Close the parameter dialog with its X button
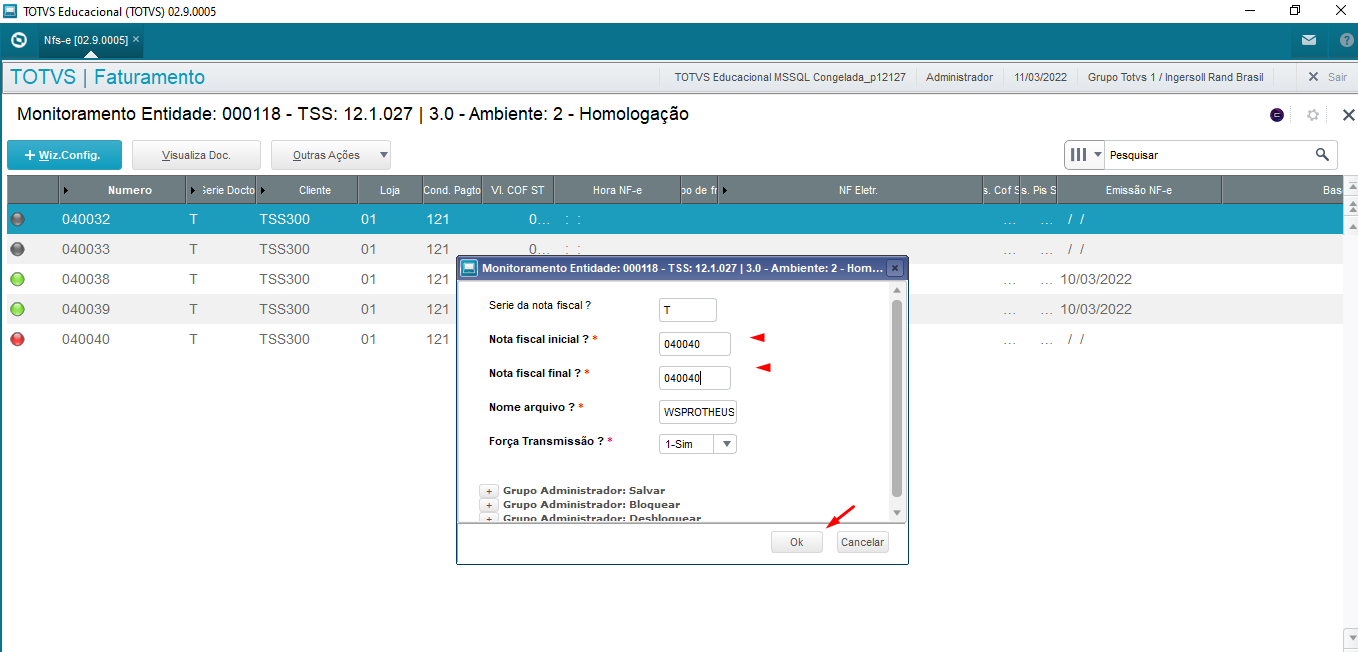This screenshot has height=652, width=1358. tap(895, 268)
